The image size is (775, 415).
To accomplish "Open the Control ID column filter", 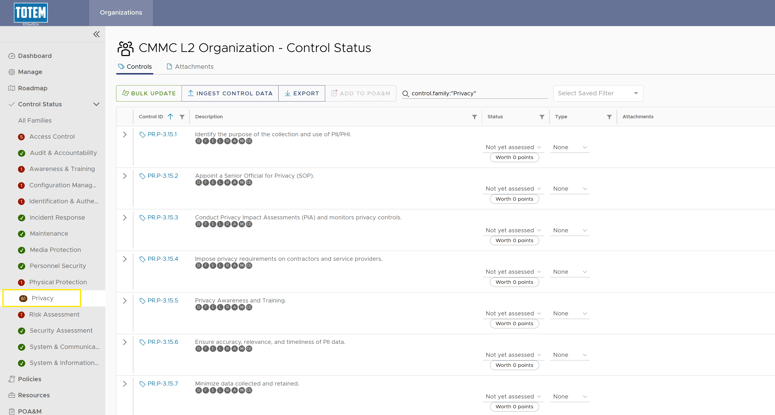I will point(182,117).
